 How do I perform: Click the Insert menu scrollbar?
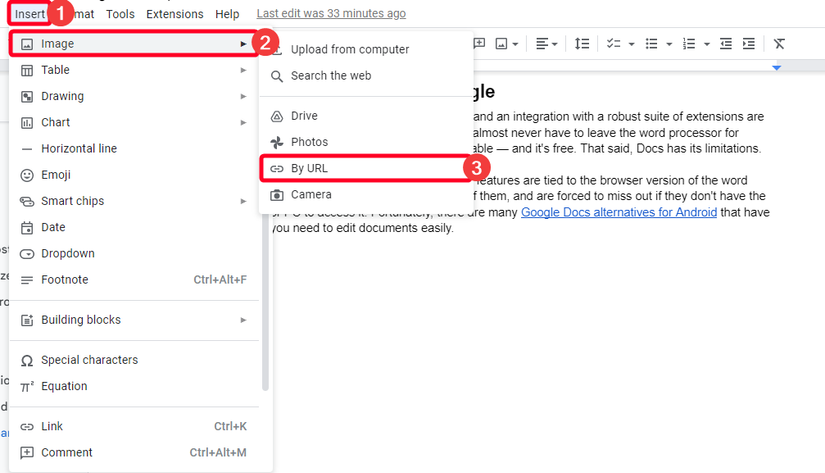click(265, 300)
